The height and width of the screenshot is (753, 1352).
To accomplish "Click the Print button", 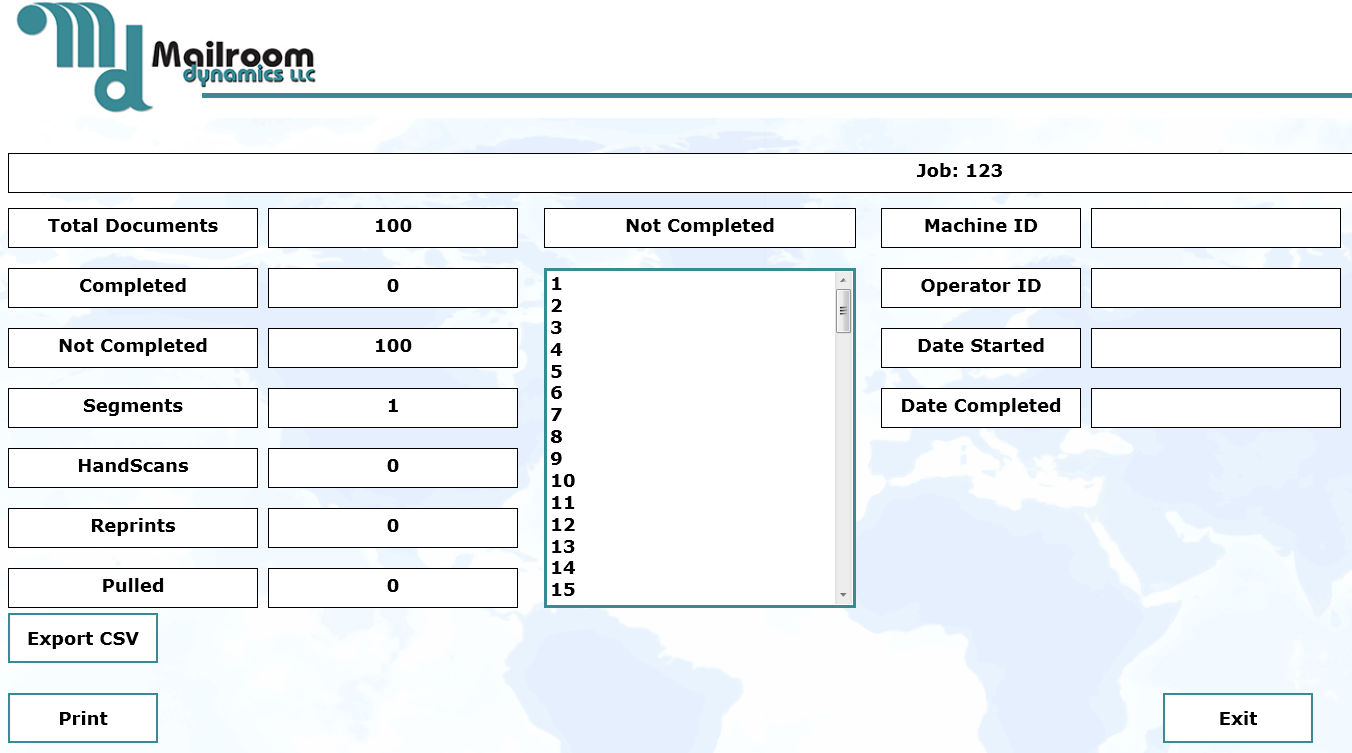I will (83, 717).
